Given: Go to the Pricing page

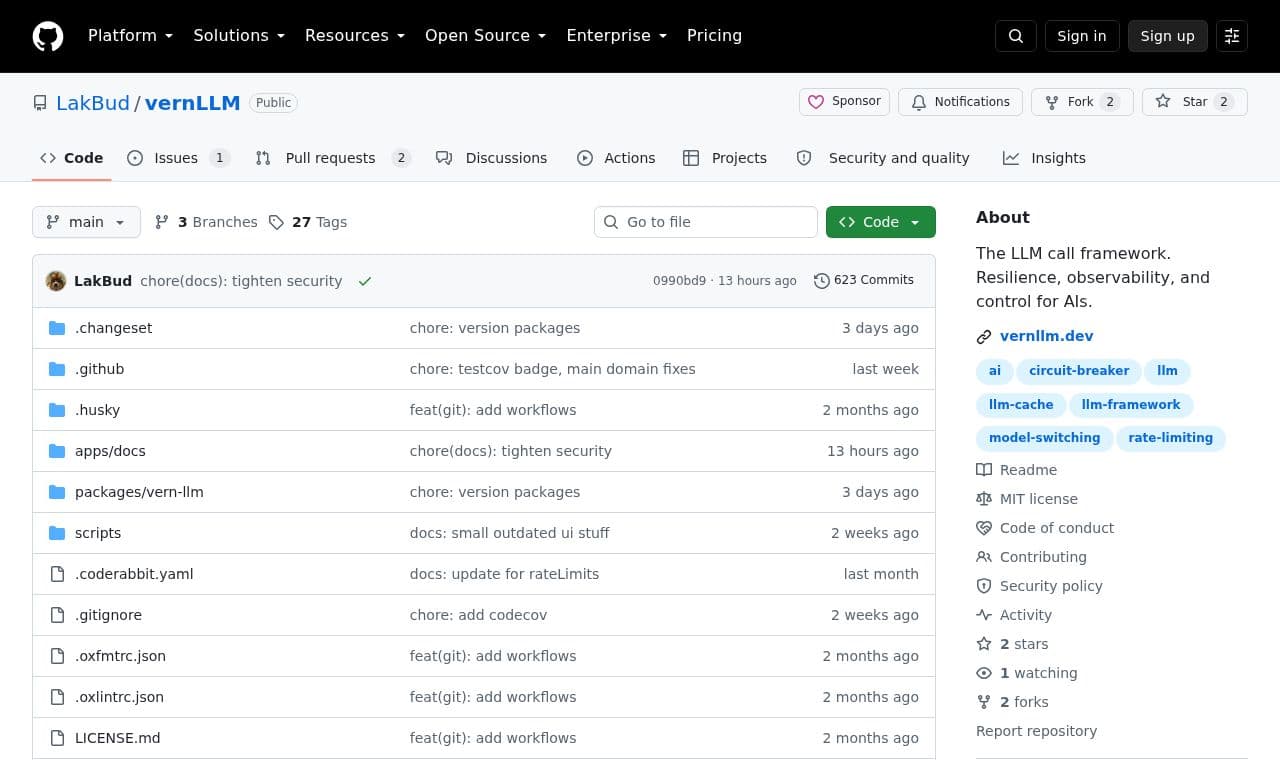Looking at the screenshot, I should (x=714, y=36).
